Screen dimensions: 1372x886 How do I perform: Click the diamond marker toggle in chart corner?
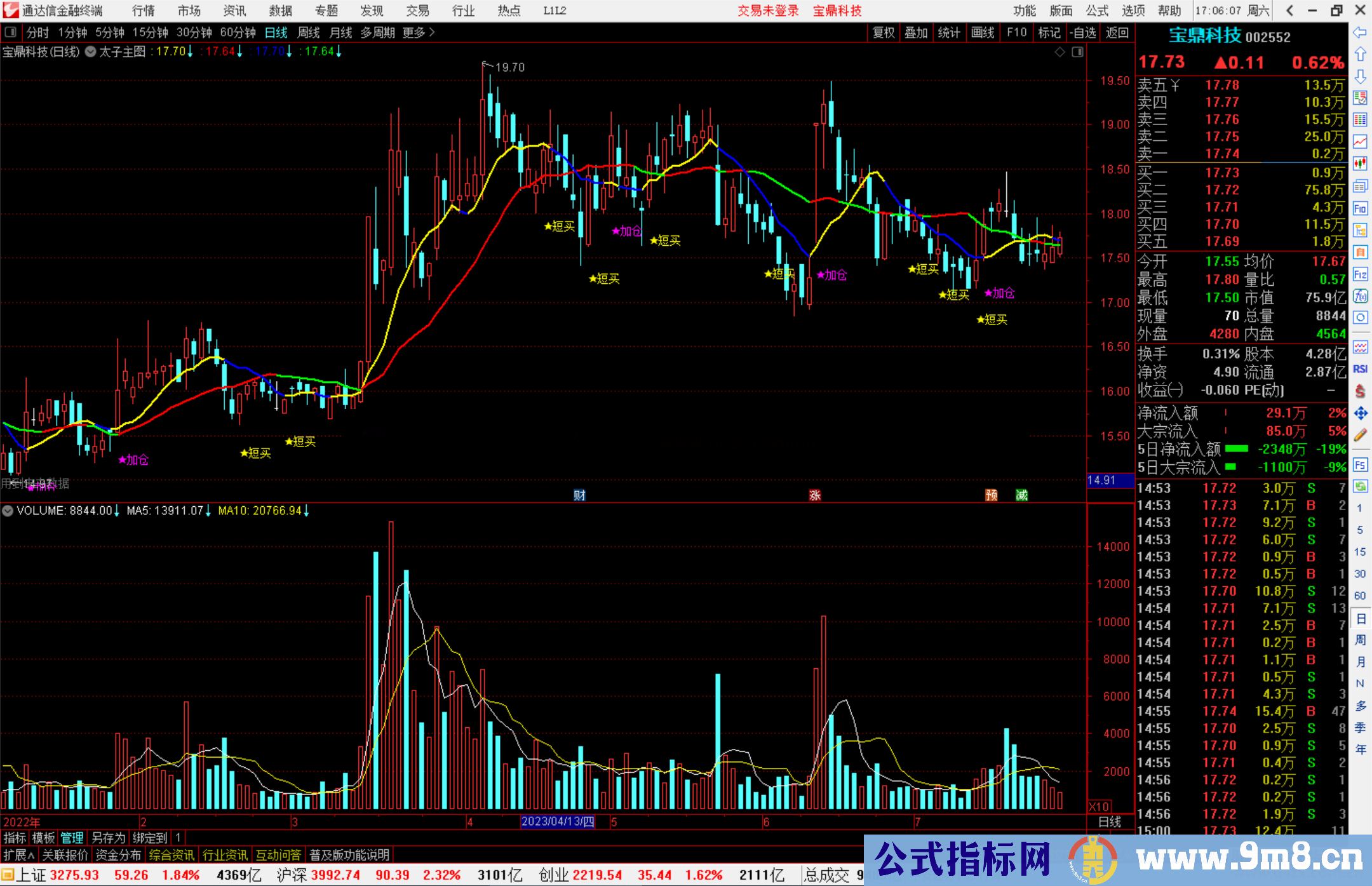click(1059, 52)
